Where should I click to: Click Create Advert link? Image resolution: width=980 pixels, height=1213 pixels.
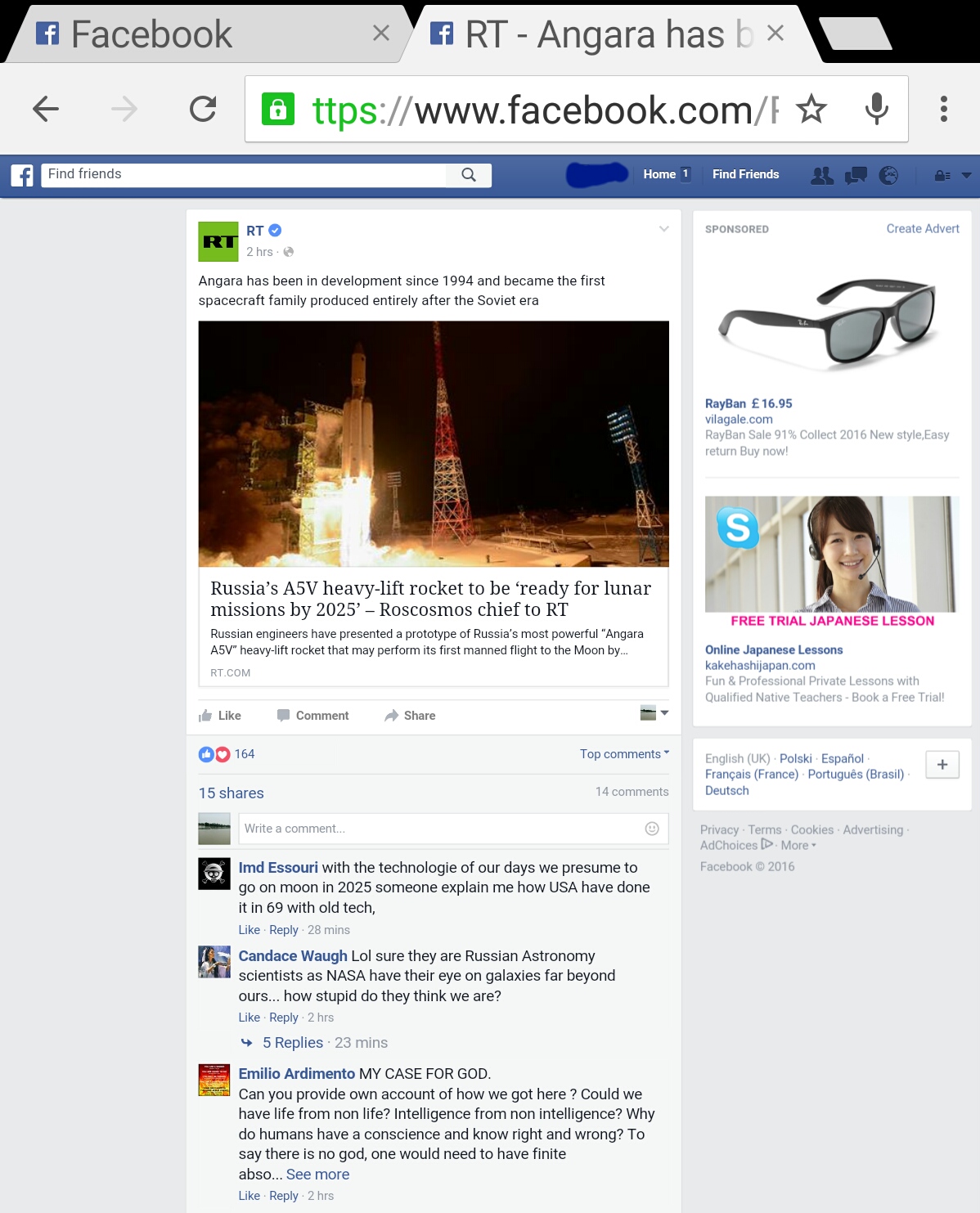(923, 229)
